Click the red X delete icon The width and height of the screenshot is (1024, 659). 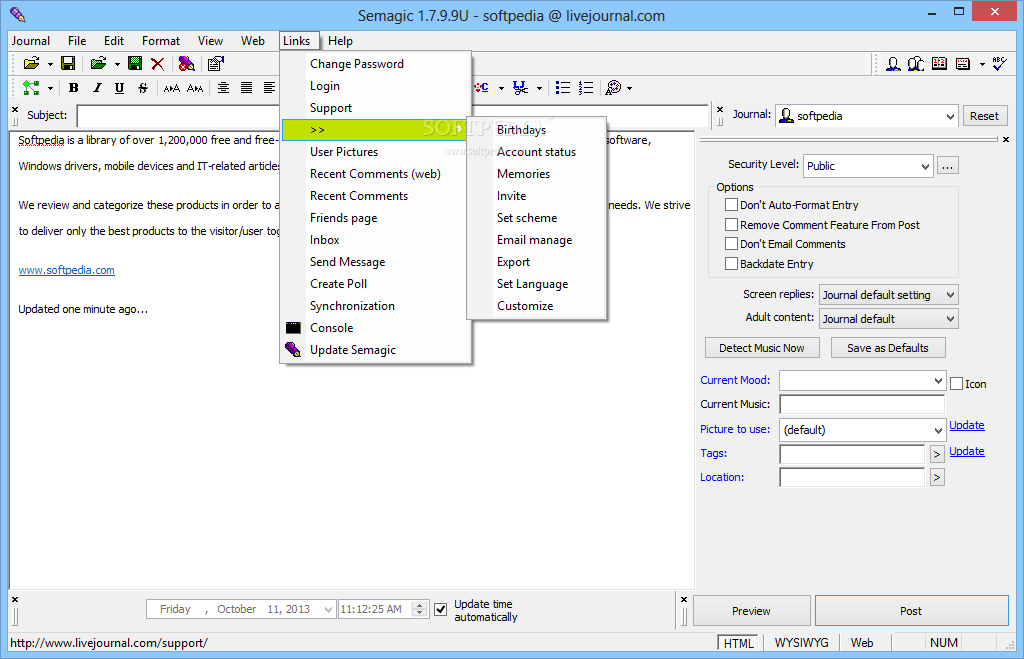[x=157, y=63]
